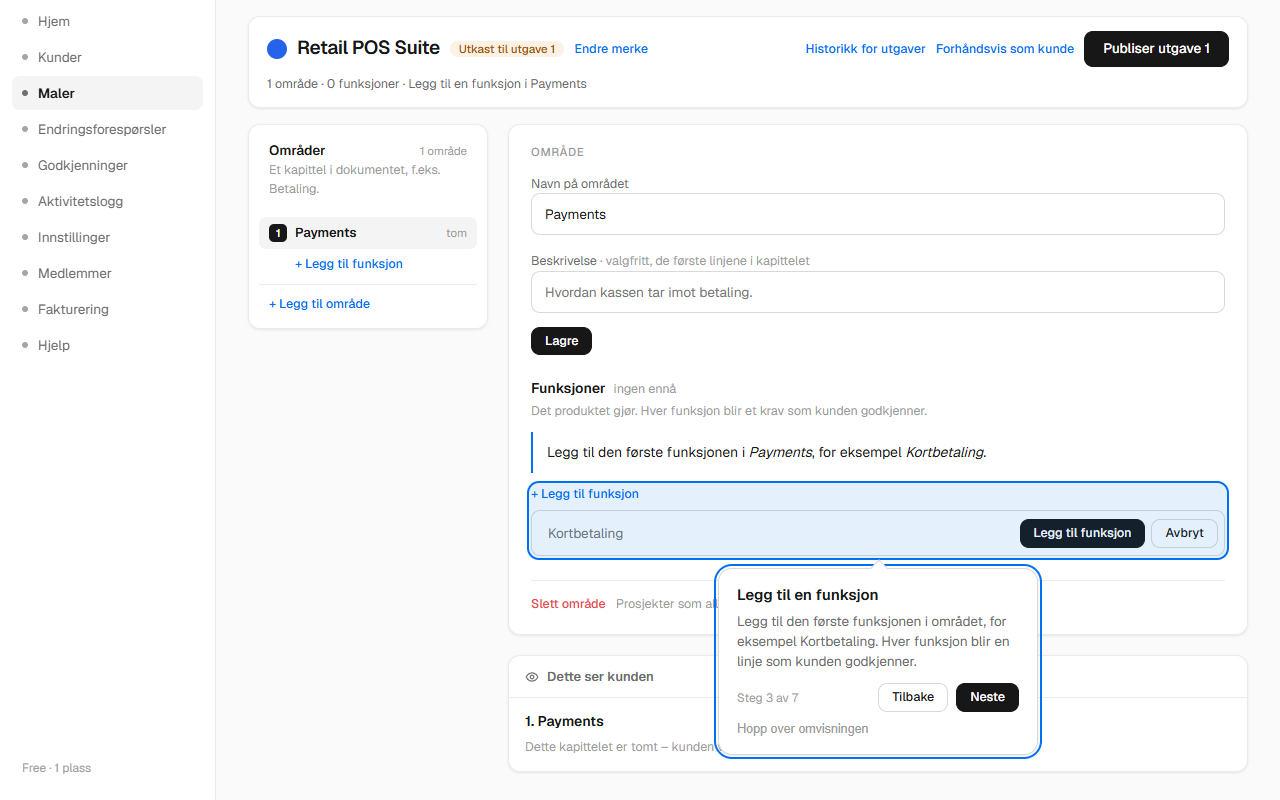
Task: Focus the Kortbetaling function name field
Action: (x=778, y=534)
